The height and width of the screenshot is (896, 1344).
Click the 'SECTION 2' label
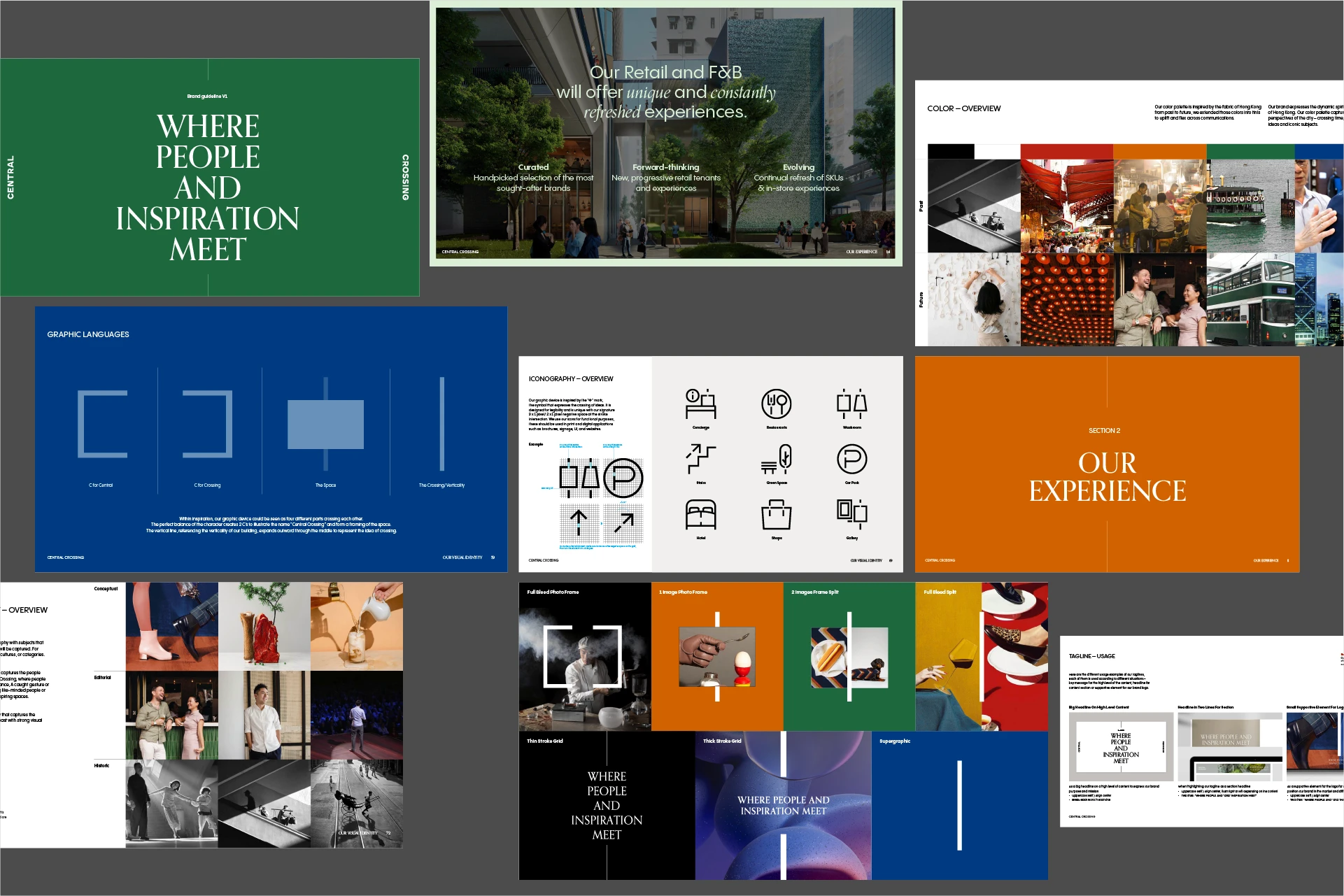1104,431
